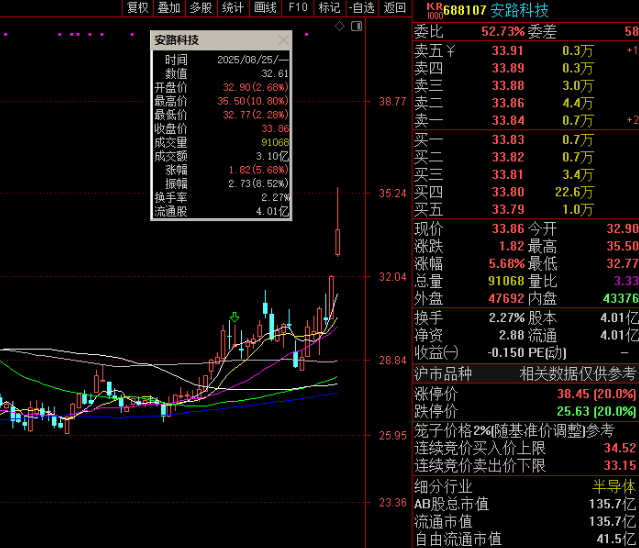Select popup 最高价 35.50 value
Screen dimensions: 639x548
pyautogui.click(x=253, y=101)
